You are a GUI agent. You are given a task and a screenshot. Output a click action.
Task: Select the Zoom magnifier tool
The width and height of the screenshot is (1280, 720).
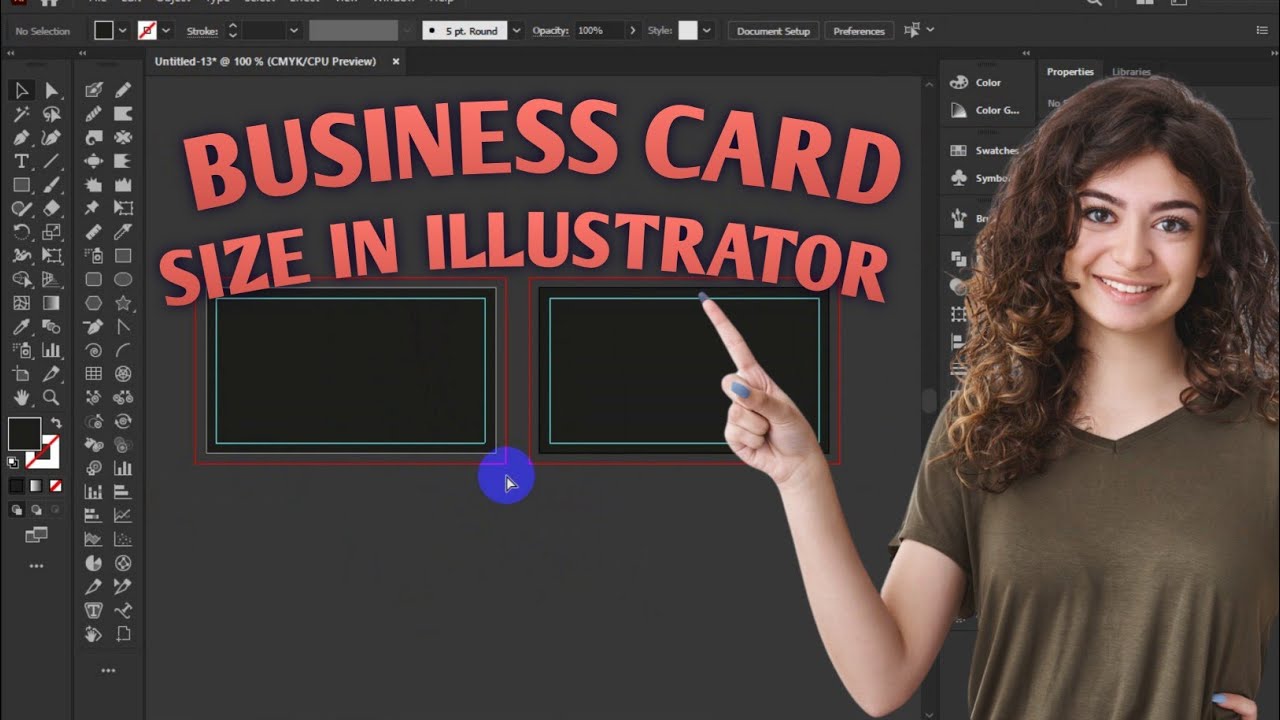[53, 397]
